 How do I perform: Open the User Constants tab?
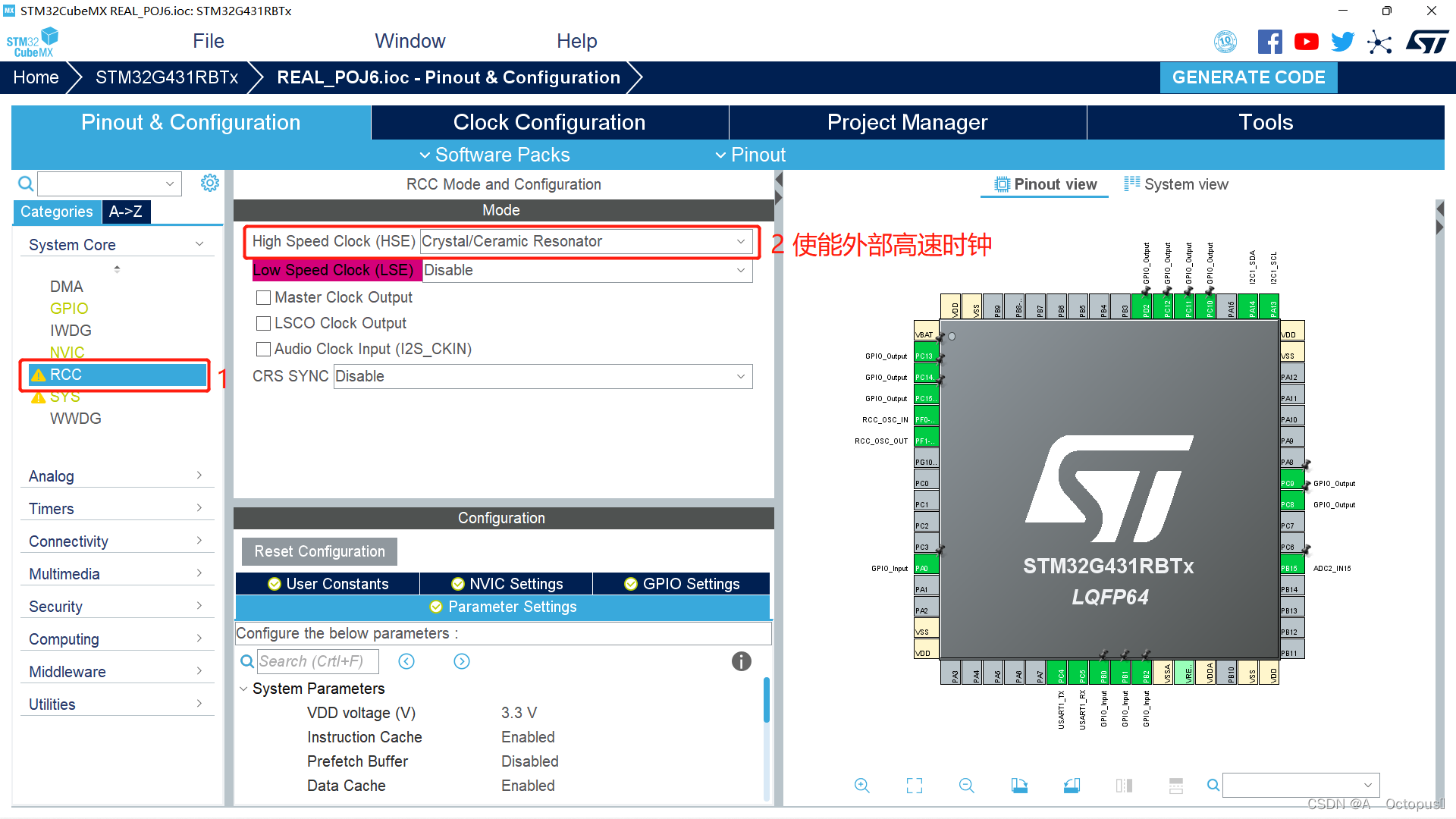click(328, 584)
